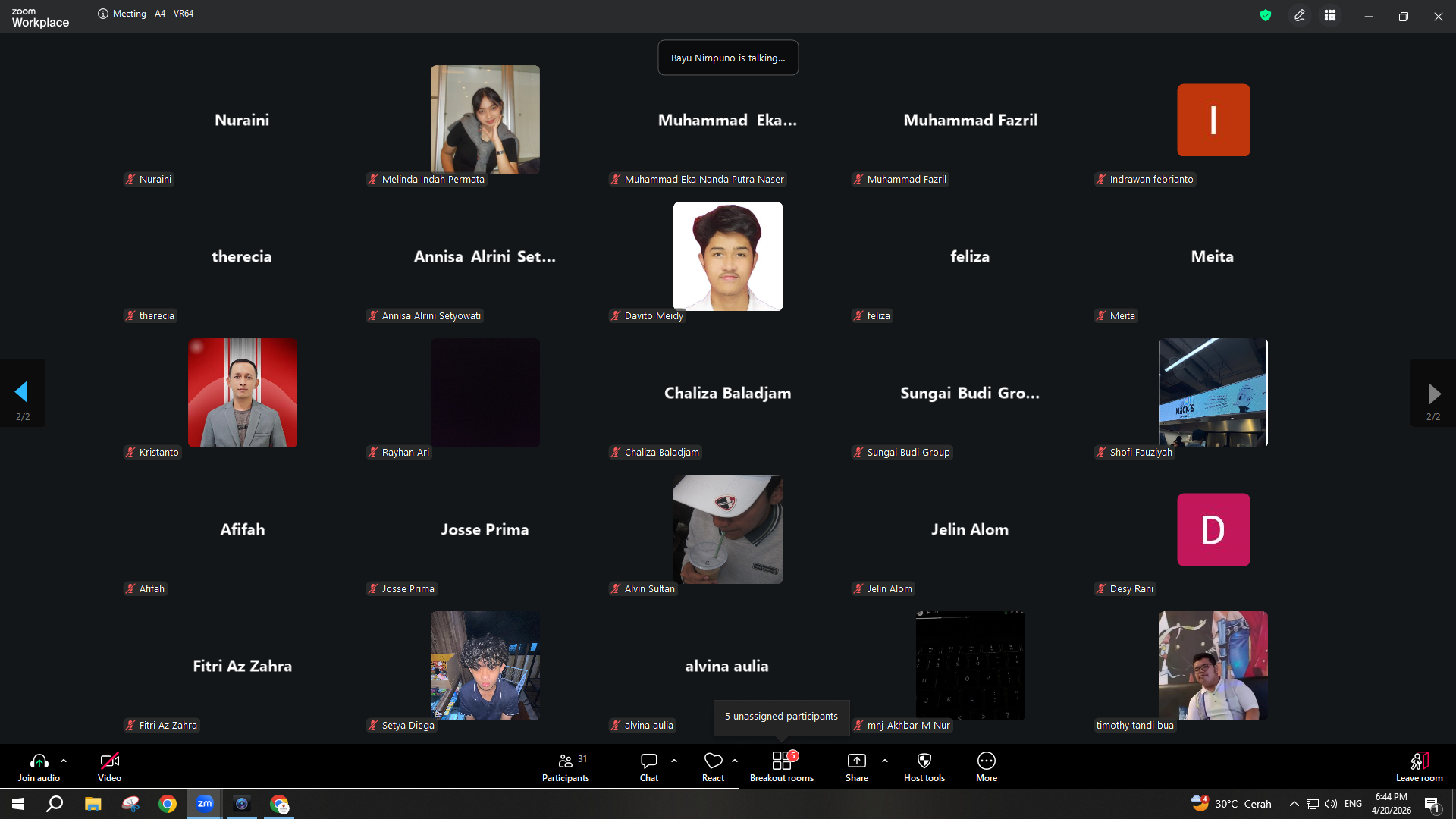Screen dimensions: 1456x819
Task: Click the Muhammad Eka Nanda Putra Naser label
Action: pos(698,179)
